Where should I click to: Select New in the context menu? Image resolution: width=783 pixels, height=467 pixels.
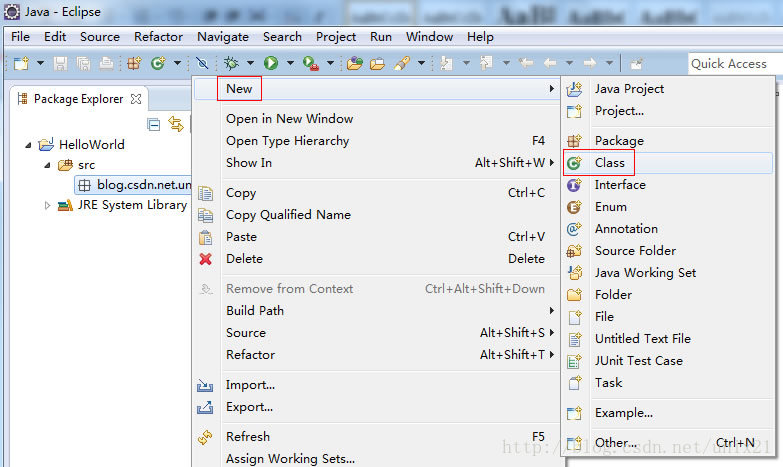pos(376,89)
